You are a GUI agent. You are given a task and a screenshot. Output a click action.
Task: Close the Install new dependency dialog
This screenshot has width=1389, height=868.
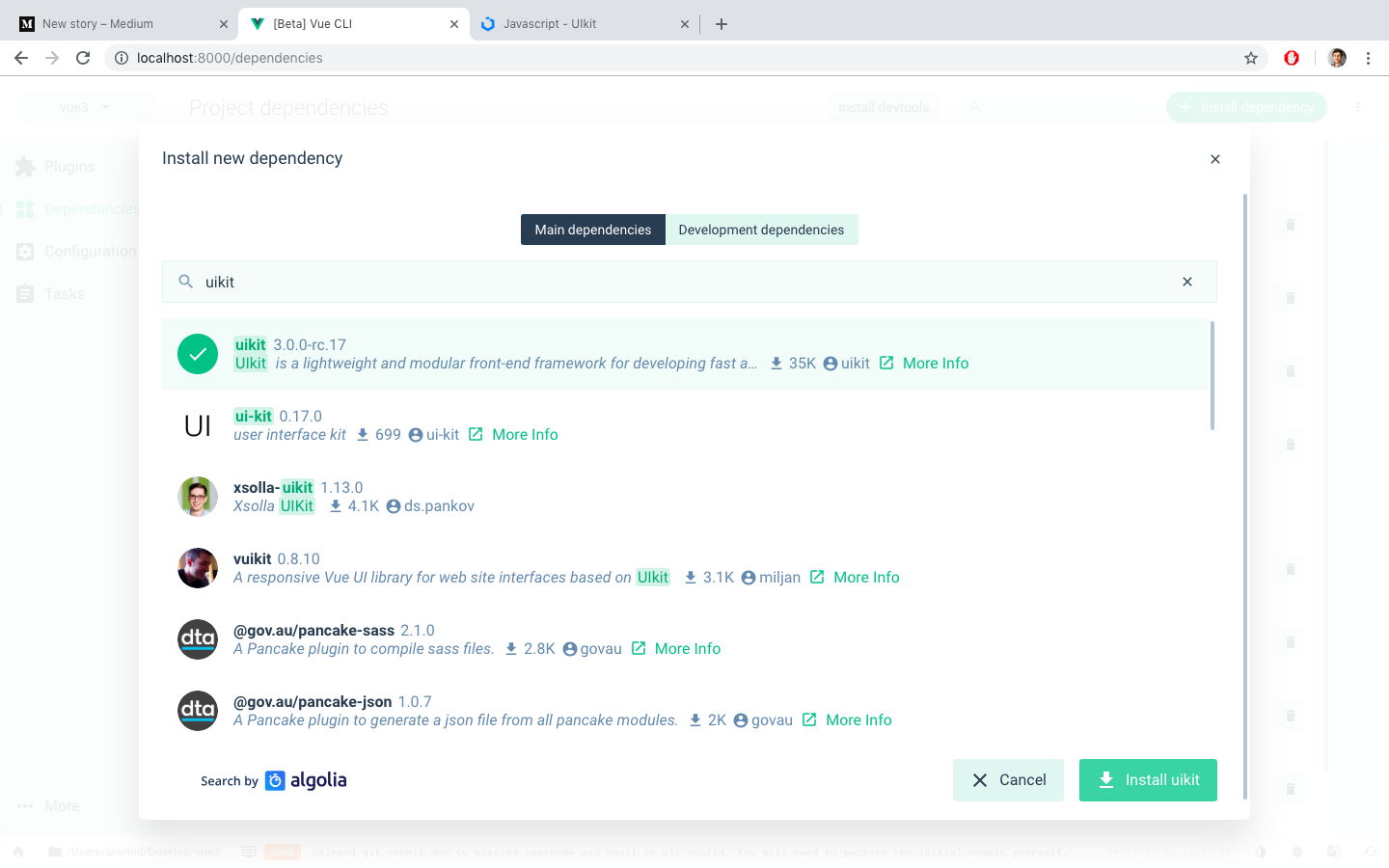tap(1215, 159)
